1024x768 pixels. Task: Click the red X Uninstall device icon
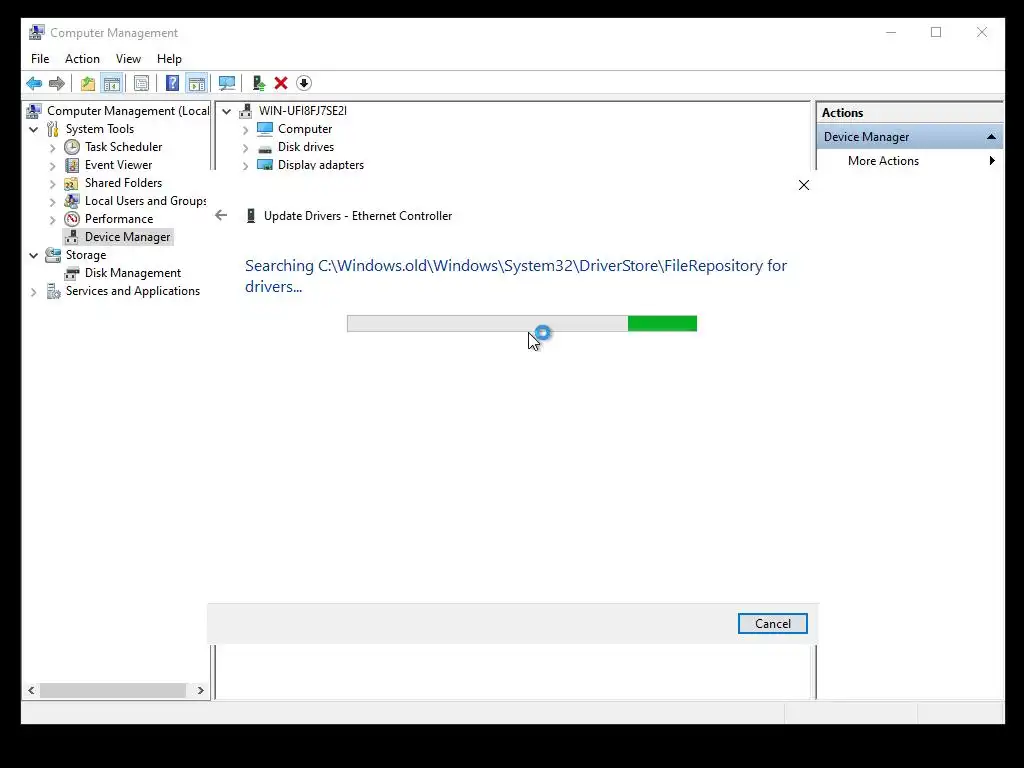click(281, 83)
